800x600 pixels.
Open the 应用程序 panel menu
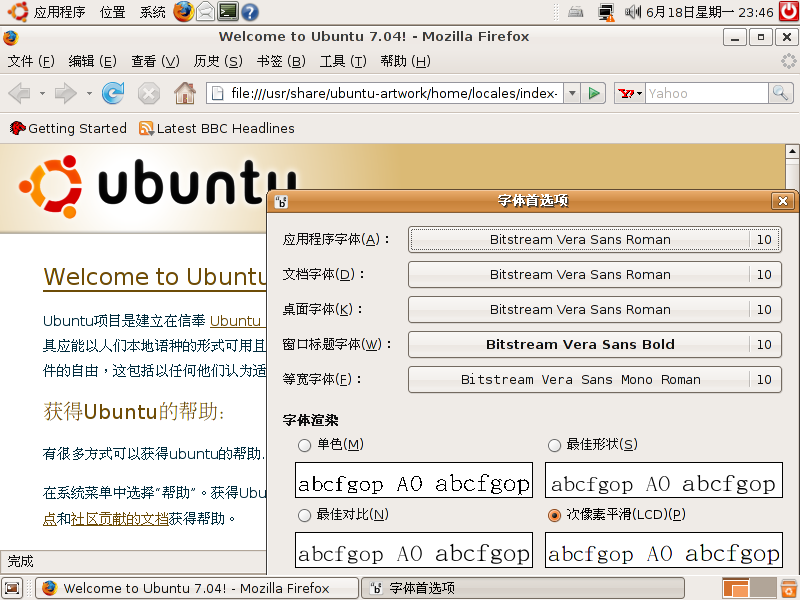point(59,12)
